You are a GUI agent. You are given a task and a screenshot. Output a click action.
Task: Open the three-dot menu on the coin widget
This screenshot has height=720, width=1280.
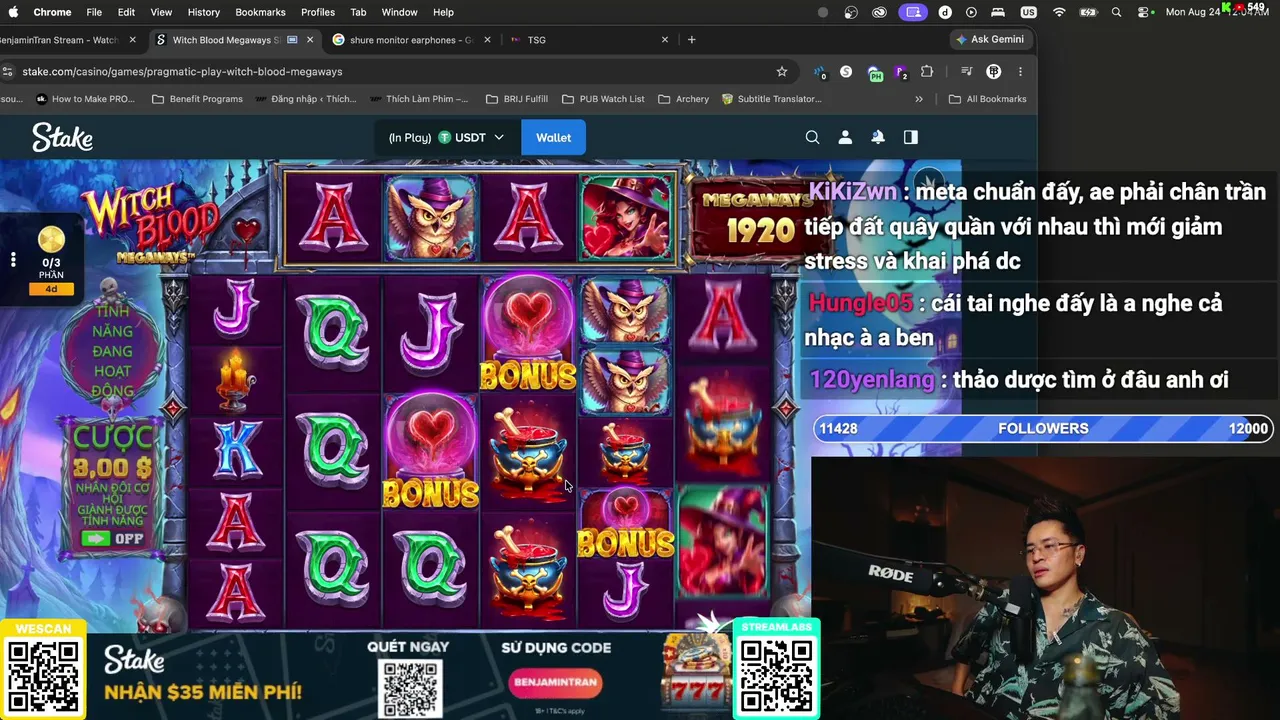coord(13,260)
